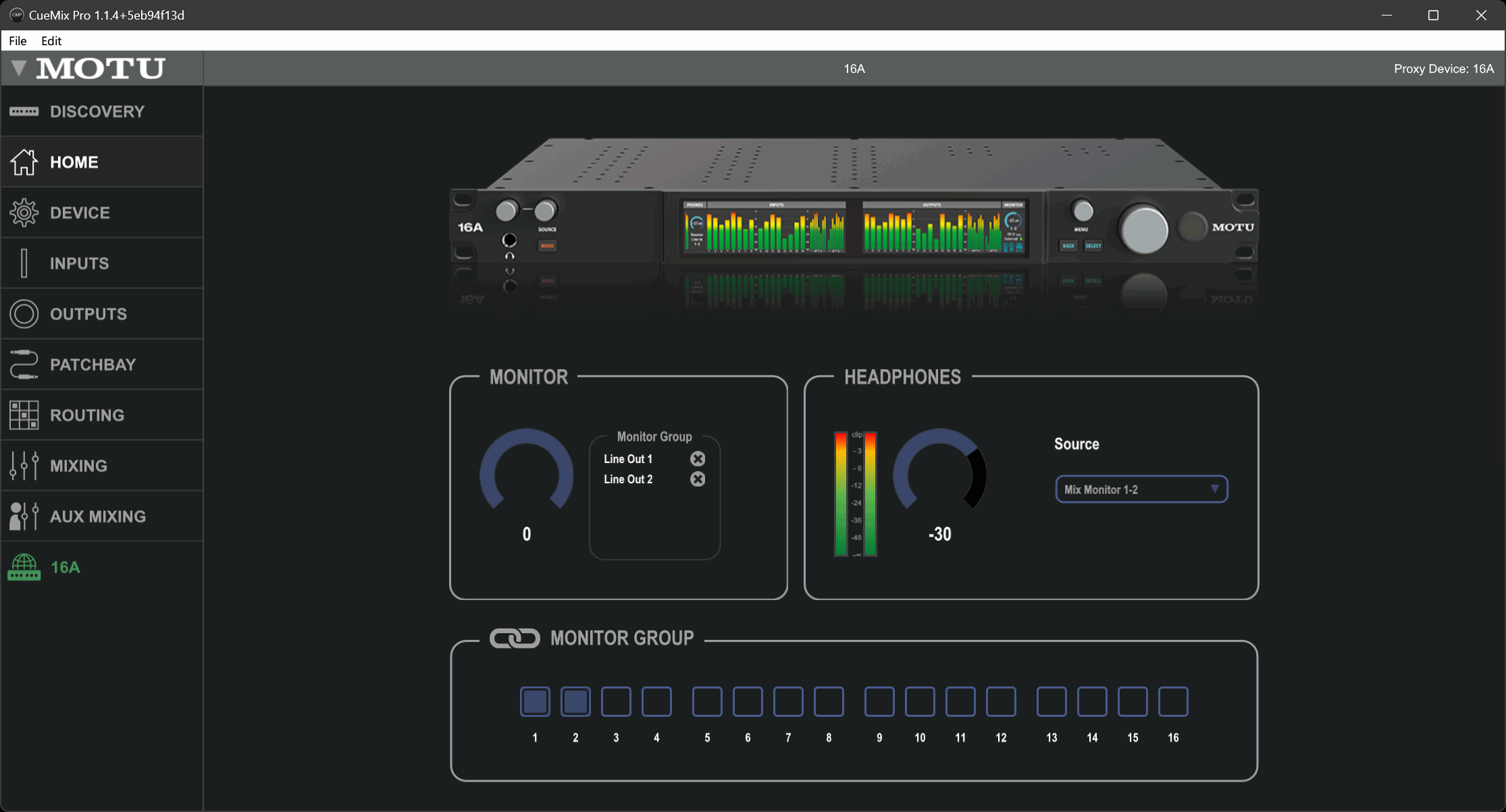Click the Mixing faders icon

click(24, 466)
